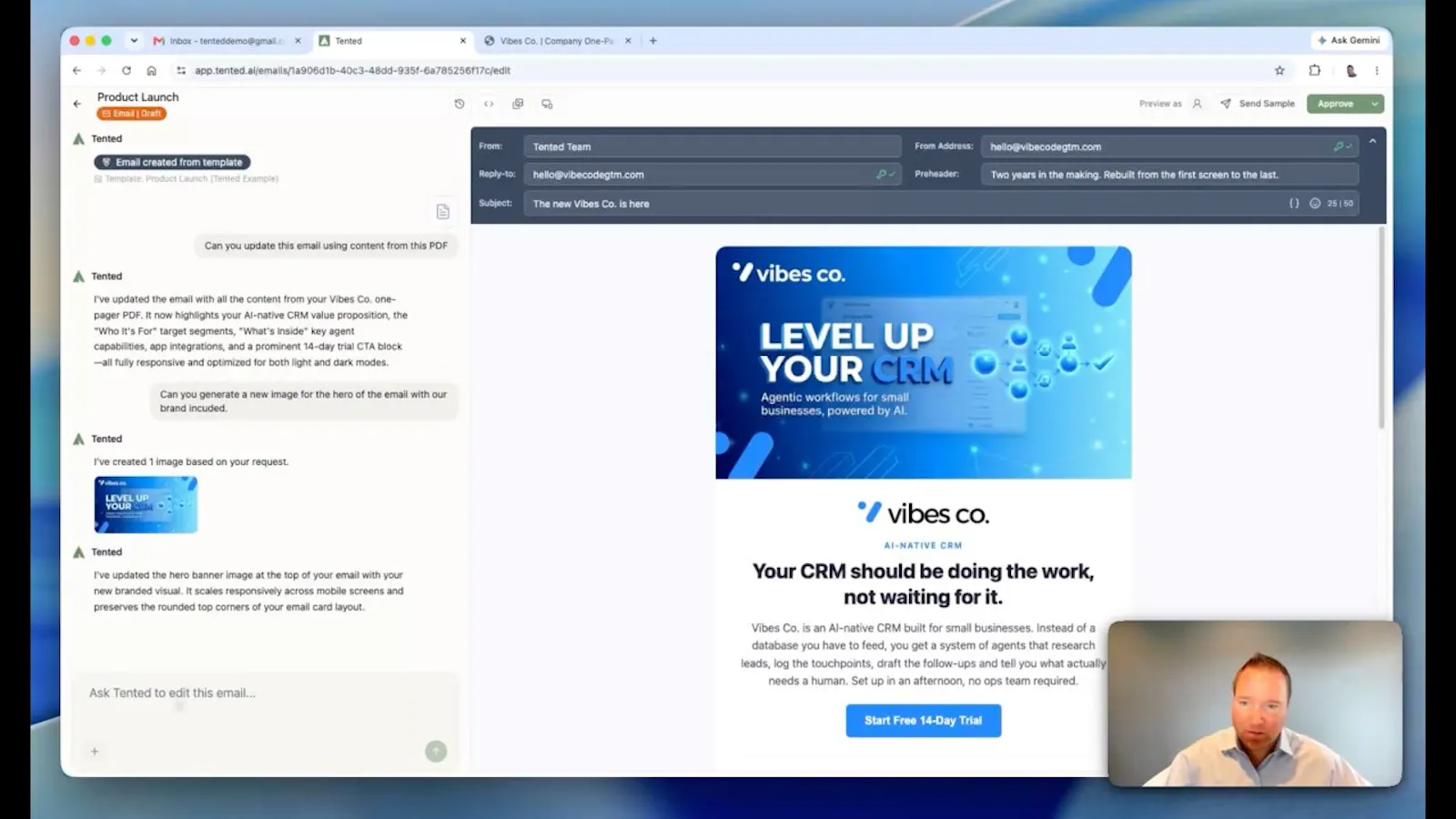The height and width of the screenshot is (819, 1456).
Task: Focus the Ask Tented to edit this email field
Action: (264, 693)
